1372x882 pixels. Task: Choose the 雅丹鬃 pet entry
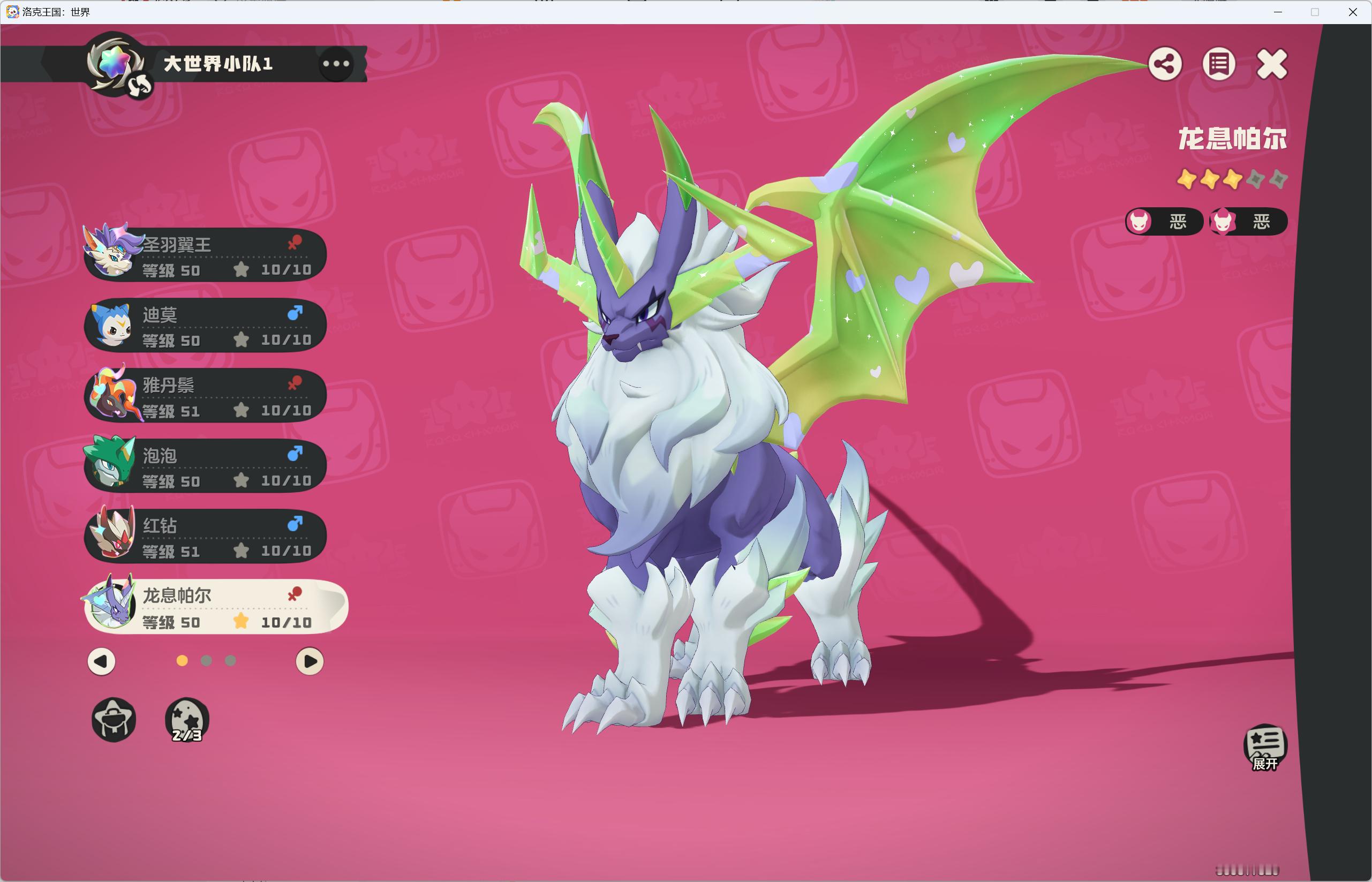point(206,396)
